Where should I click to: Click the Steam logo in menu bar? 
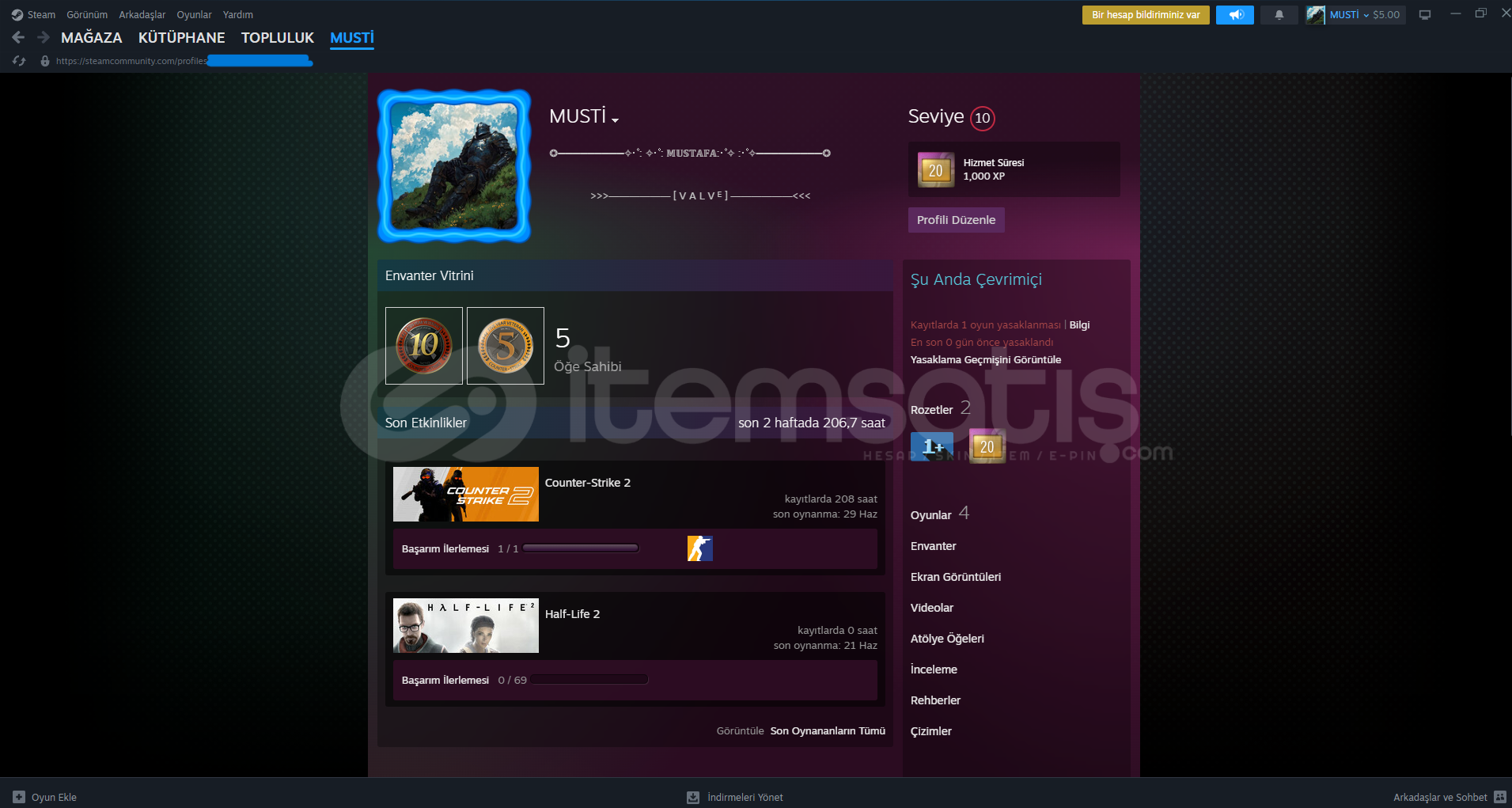17,15
